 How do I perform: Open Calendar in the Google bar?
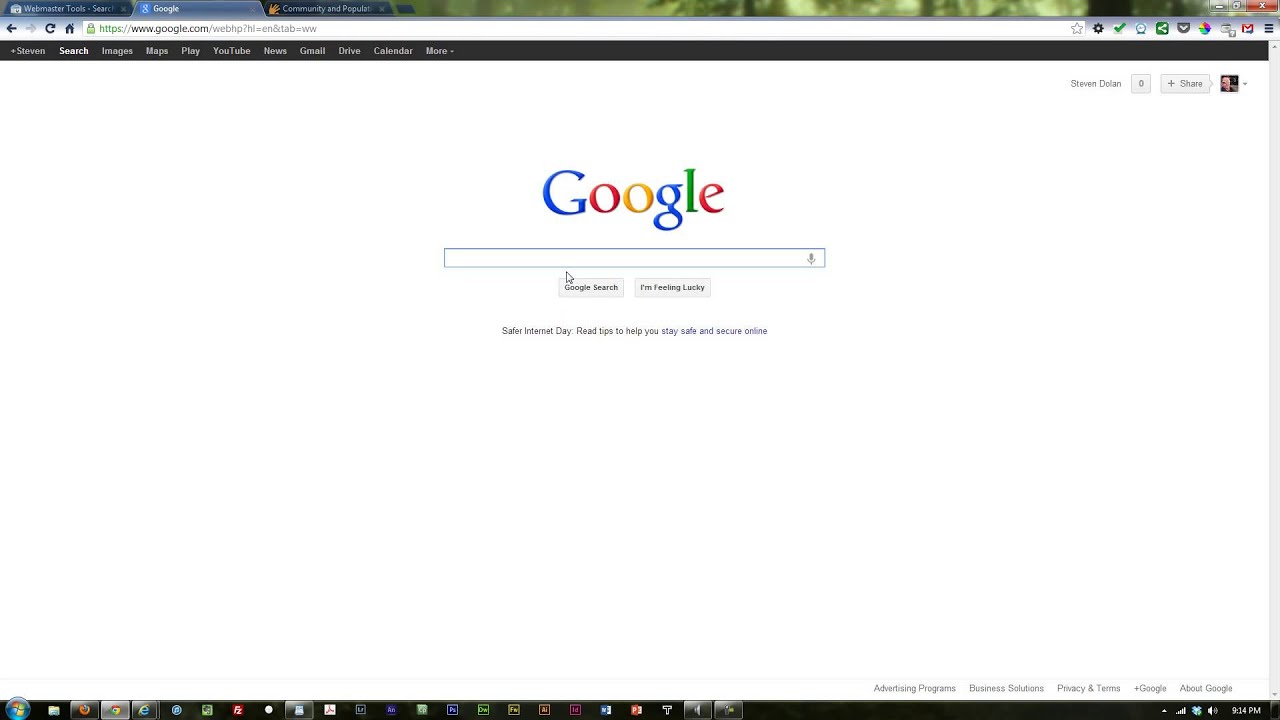[393, 51]
